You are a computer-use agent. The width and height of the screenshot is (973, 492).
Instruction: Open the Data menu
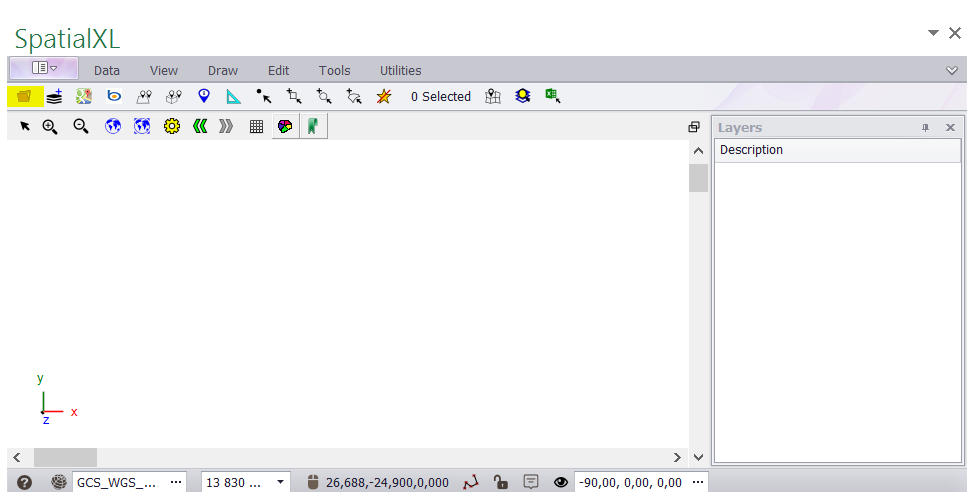[107, 70]
